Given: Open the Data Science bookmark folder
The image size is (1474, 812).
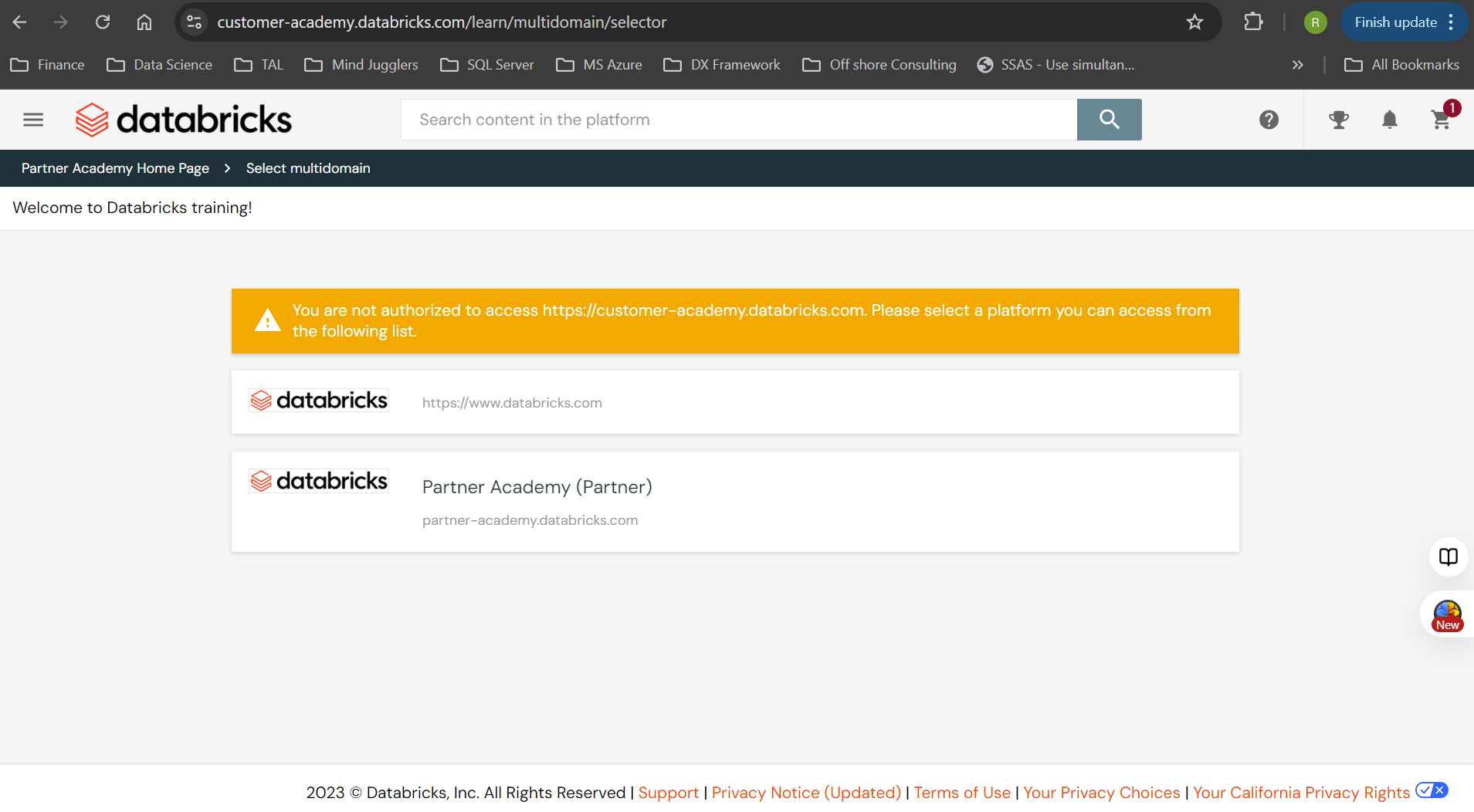Looking at the screenshot, I should pos(159,65).
